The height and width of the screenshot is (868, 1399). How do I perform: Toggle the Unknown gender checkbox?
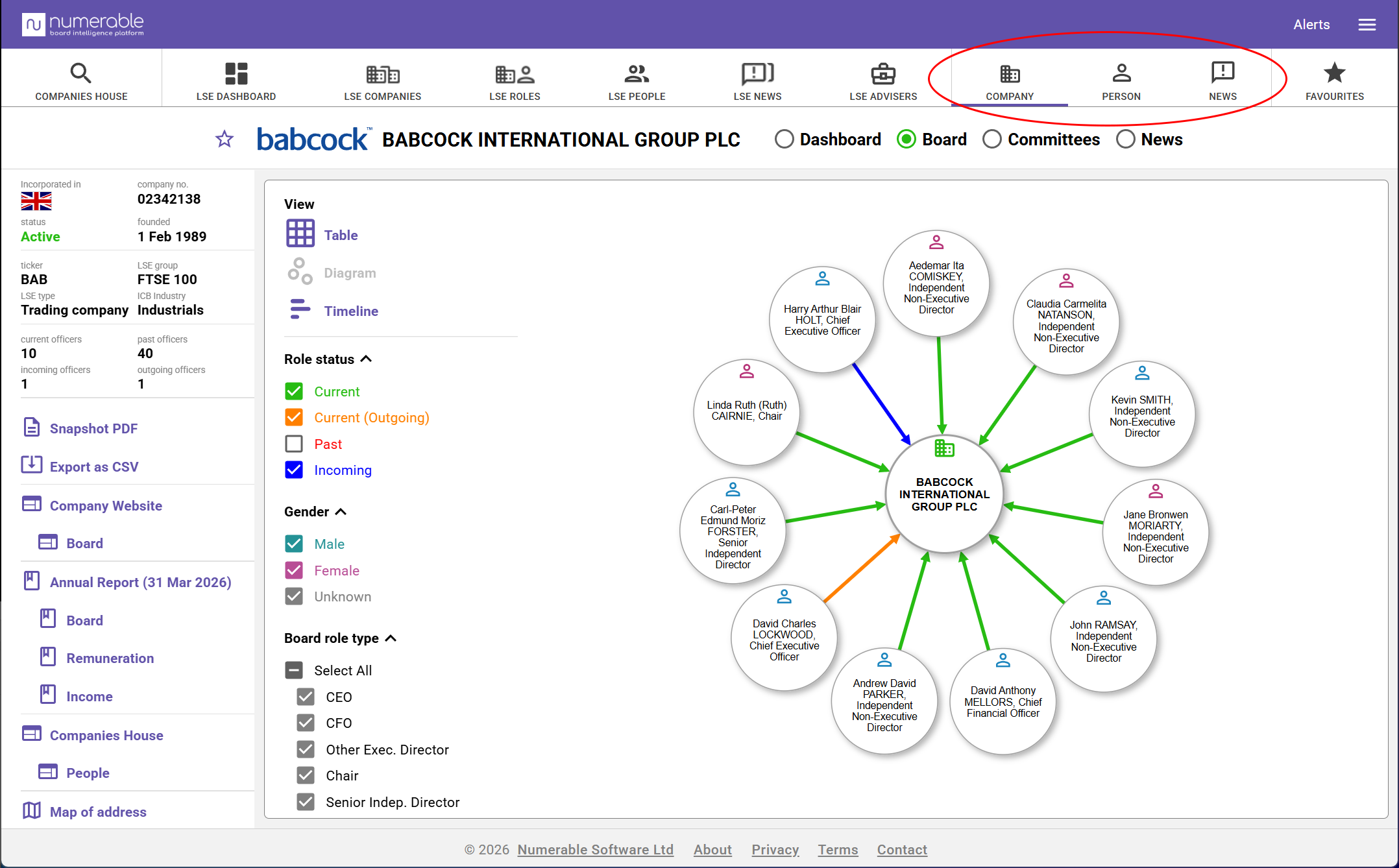294,596
